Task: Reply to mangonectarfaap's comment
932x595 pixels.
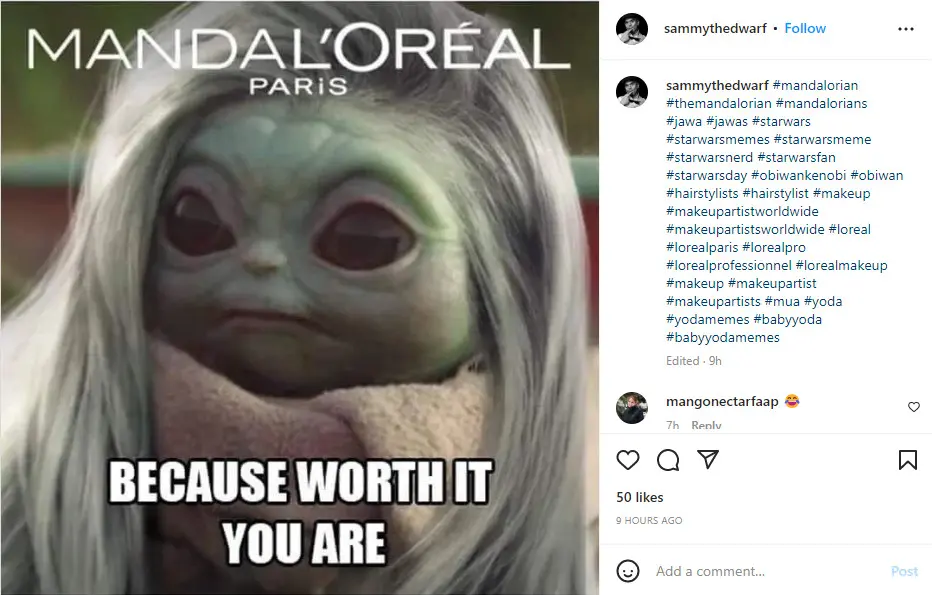Action: [x=706, y=426]
